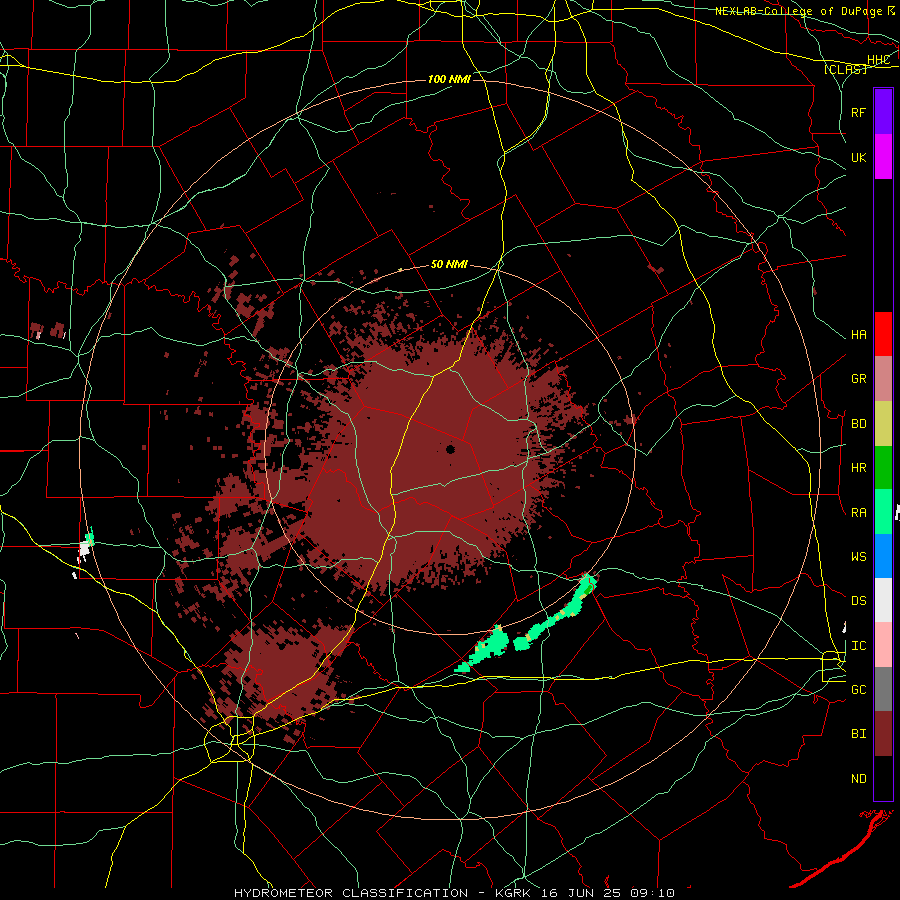Click the IC legend label
The height and width of the screenshot is (900, 900).
pyautogui.click(x=858, y=646)
